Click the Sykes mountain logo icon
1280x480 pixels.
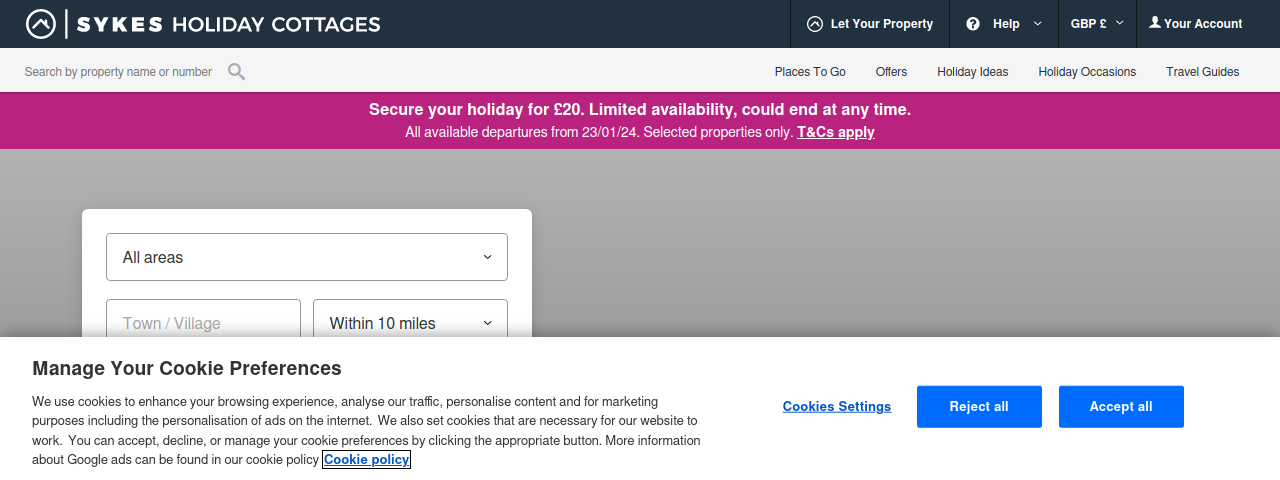coord(41,24)
